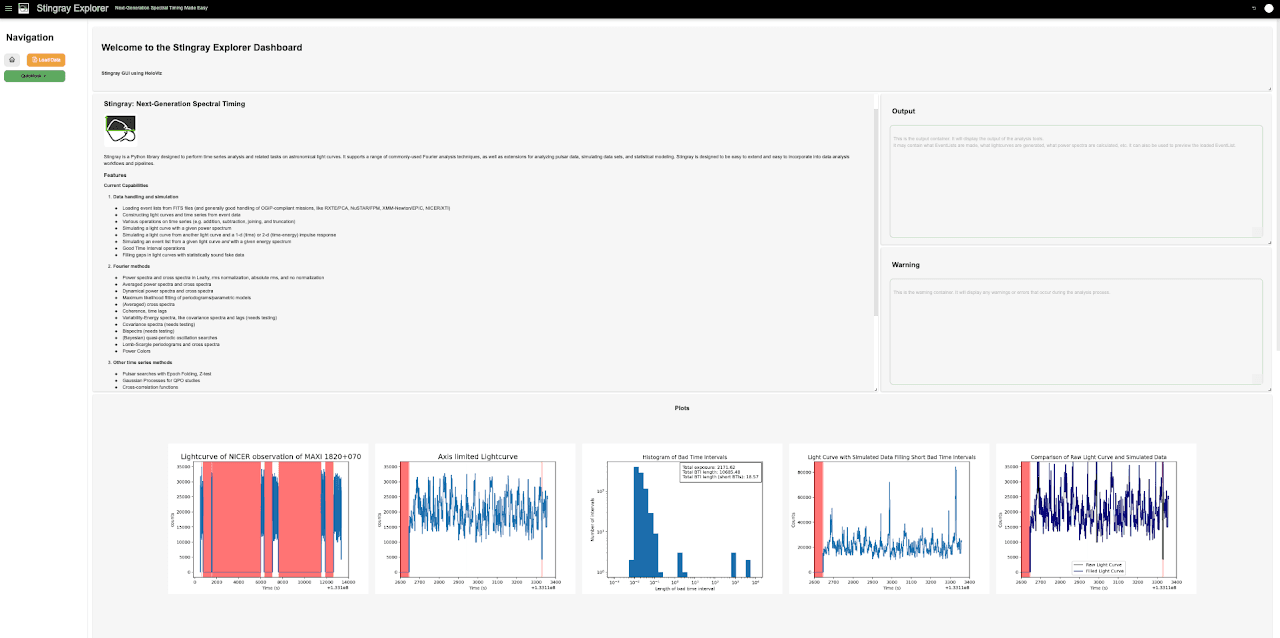Open the NICER MAXI 1820+070 lightcurve plot
Viewport: 1280px width, 638px height.
[268, 519]
